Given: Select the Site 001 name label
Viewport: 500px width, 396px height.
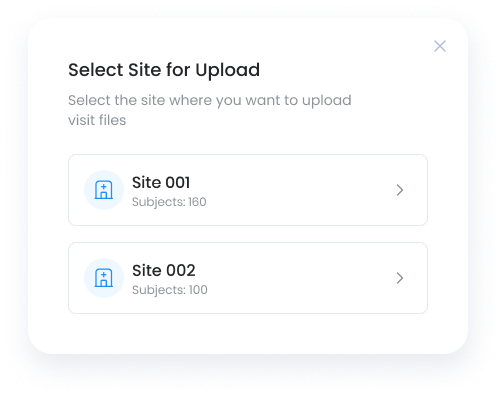Looking at the screenshot, I should point(161,182).
